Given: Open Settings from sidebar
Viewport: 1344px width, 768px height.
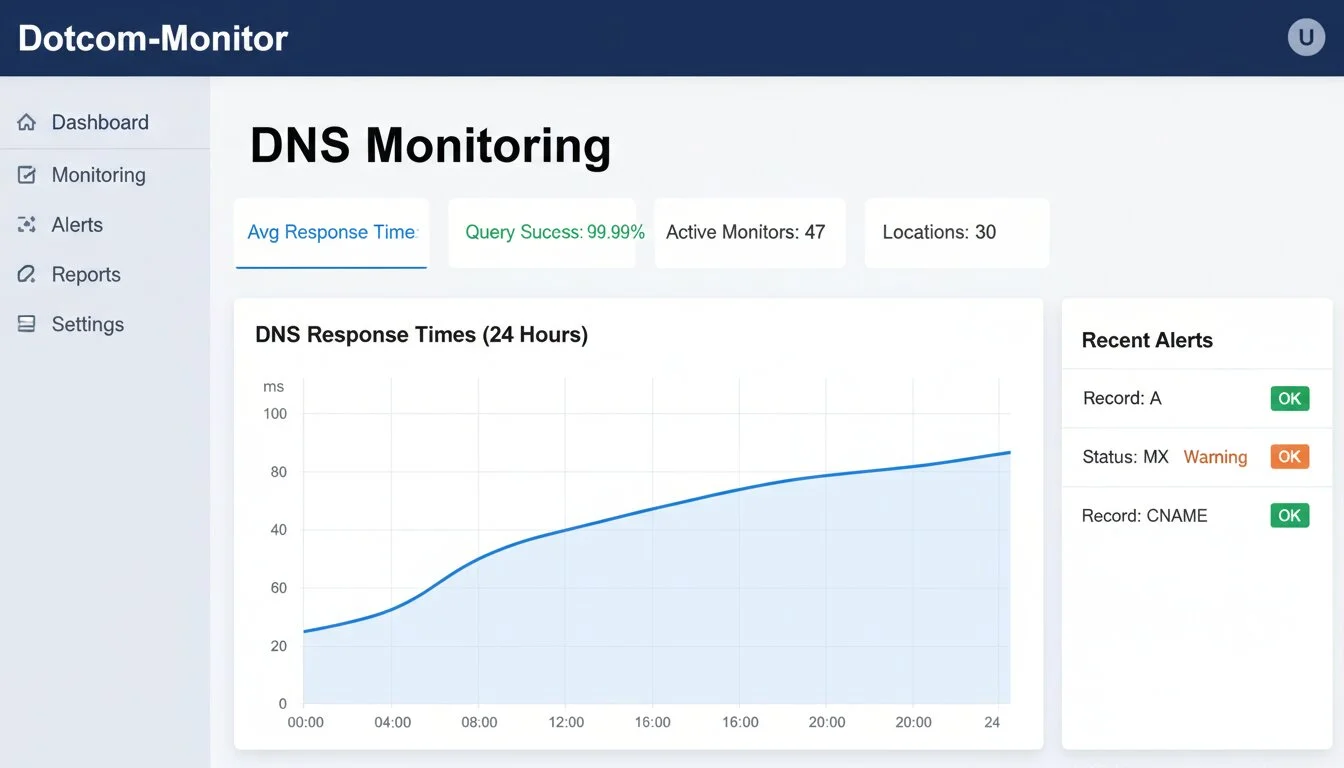Looking at the screenshot, I should coord(88,325).
